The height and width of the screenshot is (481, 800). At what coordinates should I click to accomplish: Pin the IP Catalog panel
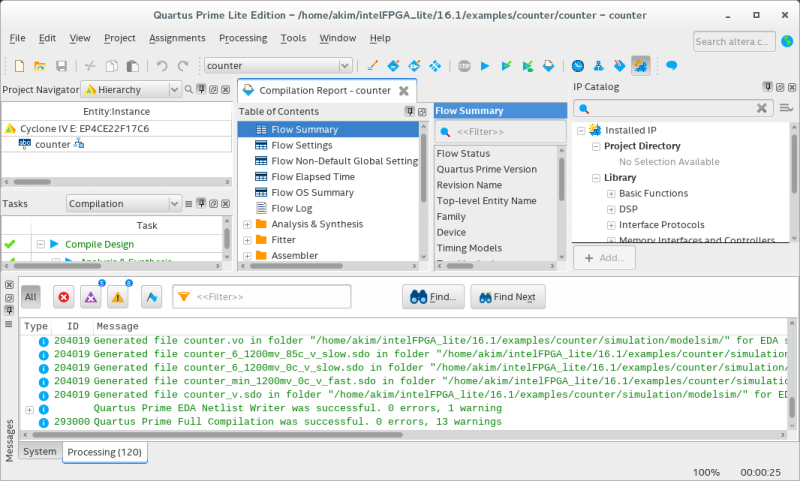coord(768,87)
